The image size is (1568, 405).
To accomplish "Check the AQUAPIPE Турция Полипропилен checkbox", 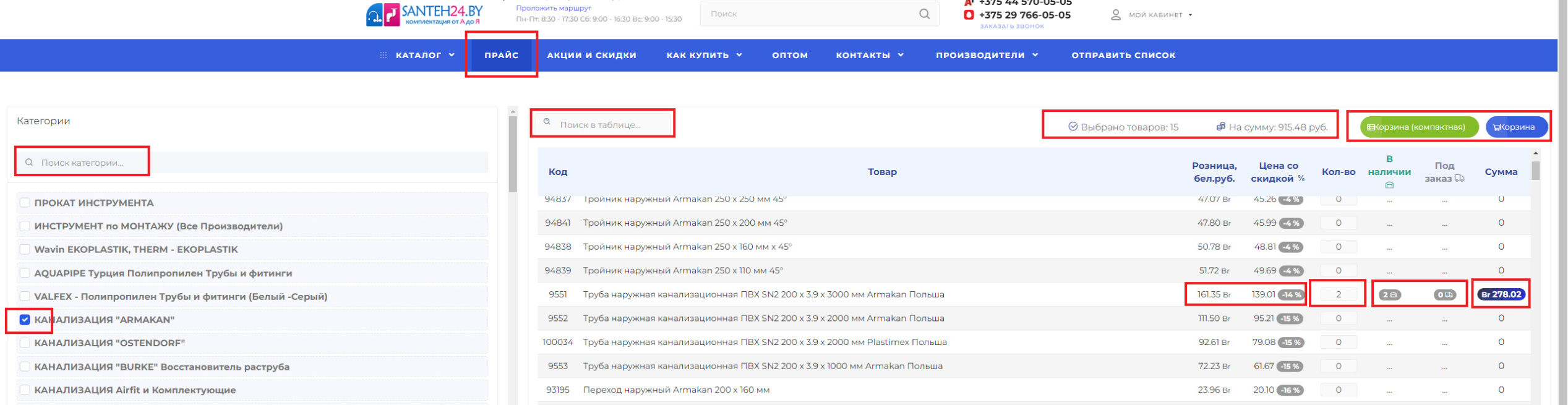I will point(25,273).
